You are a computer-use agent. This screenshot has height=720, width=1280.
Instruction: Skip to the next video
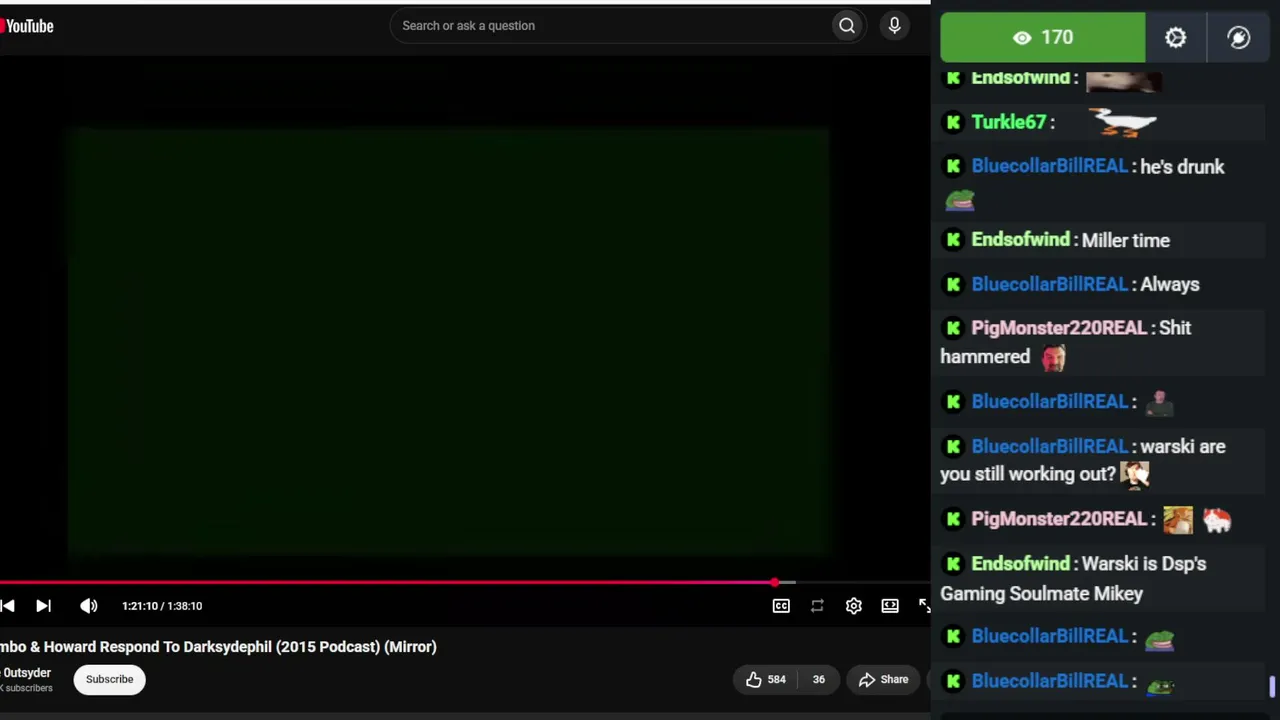[43, 606]
